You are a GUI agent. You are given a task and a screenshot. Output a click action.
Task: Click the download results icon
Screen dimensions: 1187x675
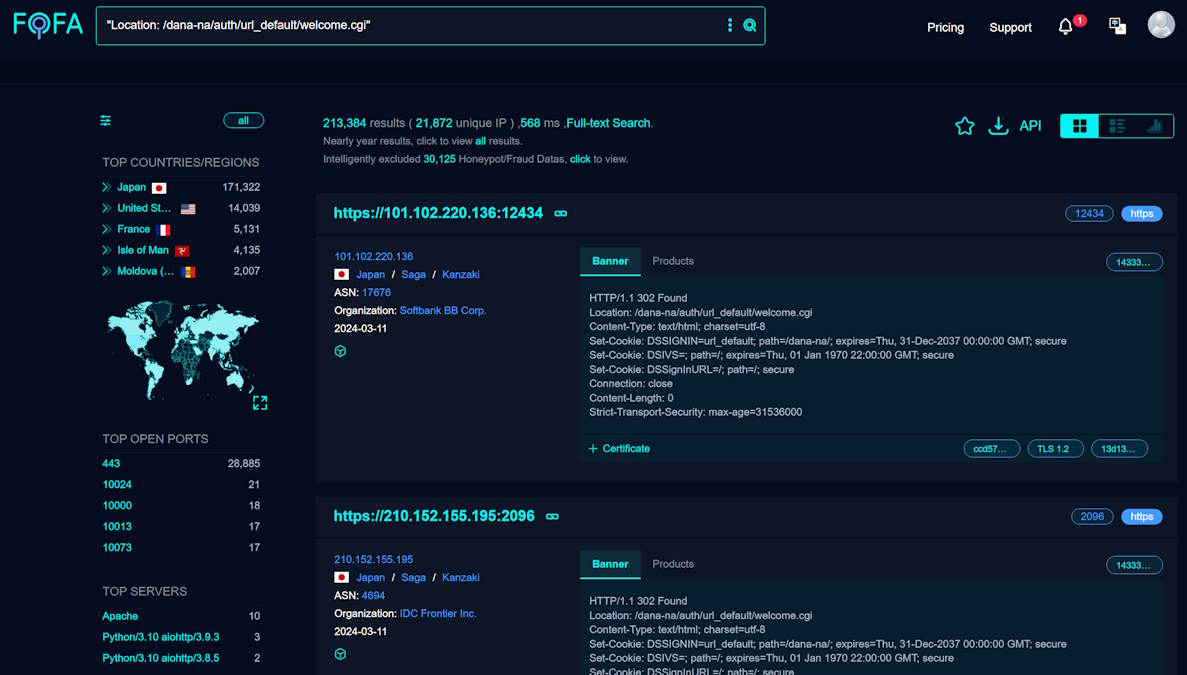click(x=998, y=126)
